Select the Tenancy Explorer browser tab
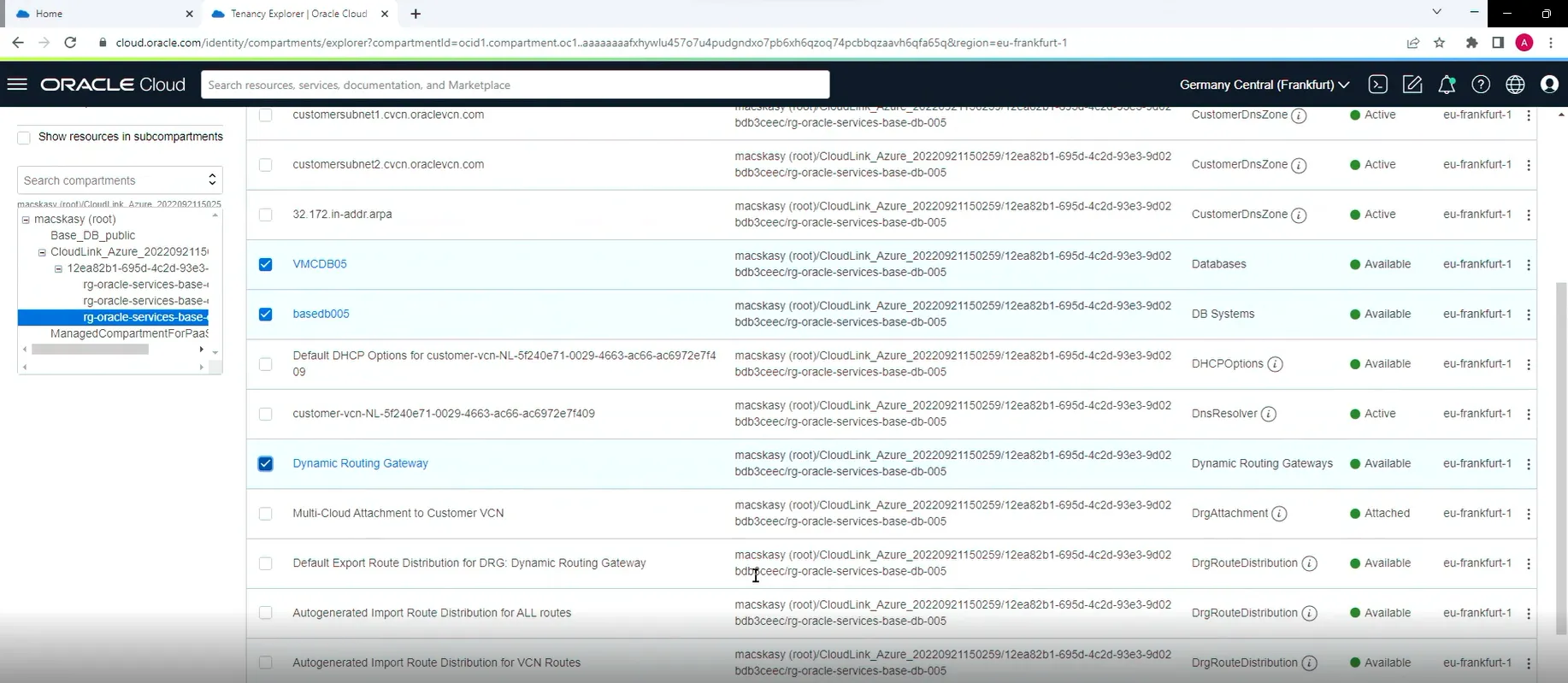 click(x=300, y=14)
